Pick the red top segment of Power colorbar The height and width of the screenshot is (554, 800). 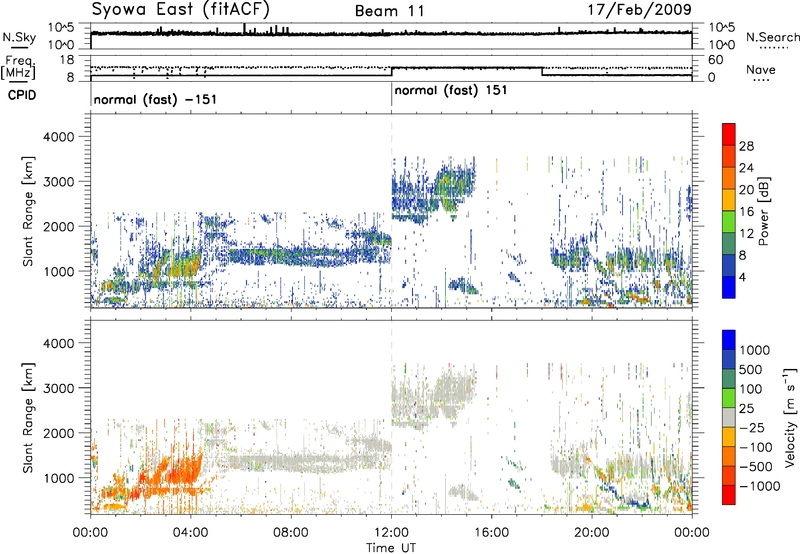pyautogui.click(x=729, y=134)
